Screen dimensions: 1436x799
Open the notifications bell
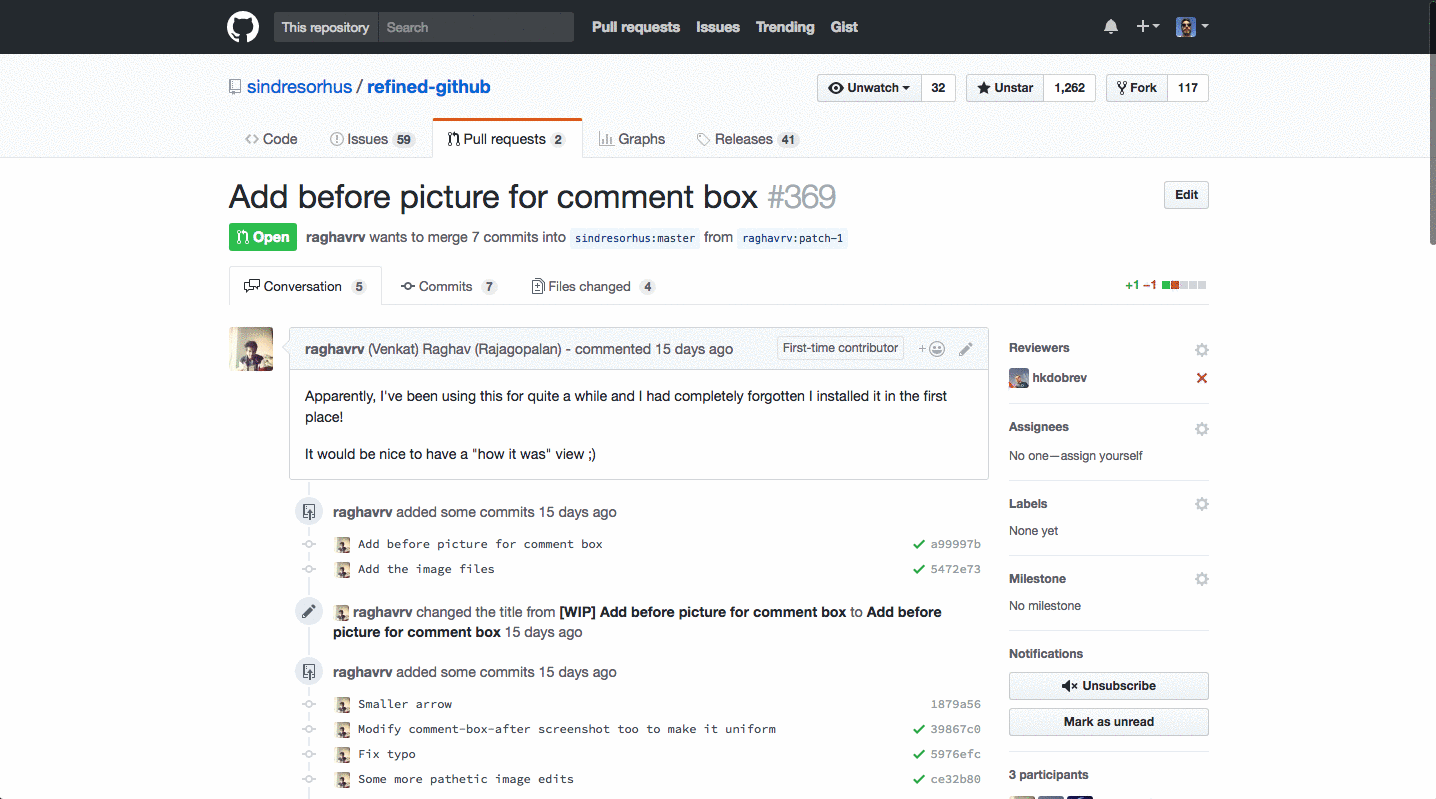tap(1111, 27)
